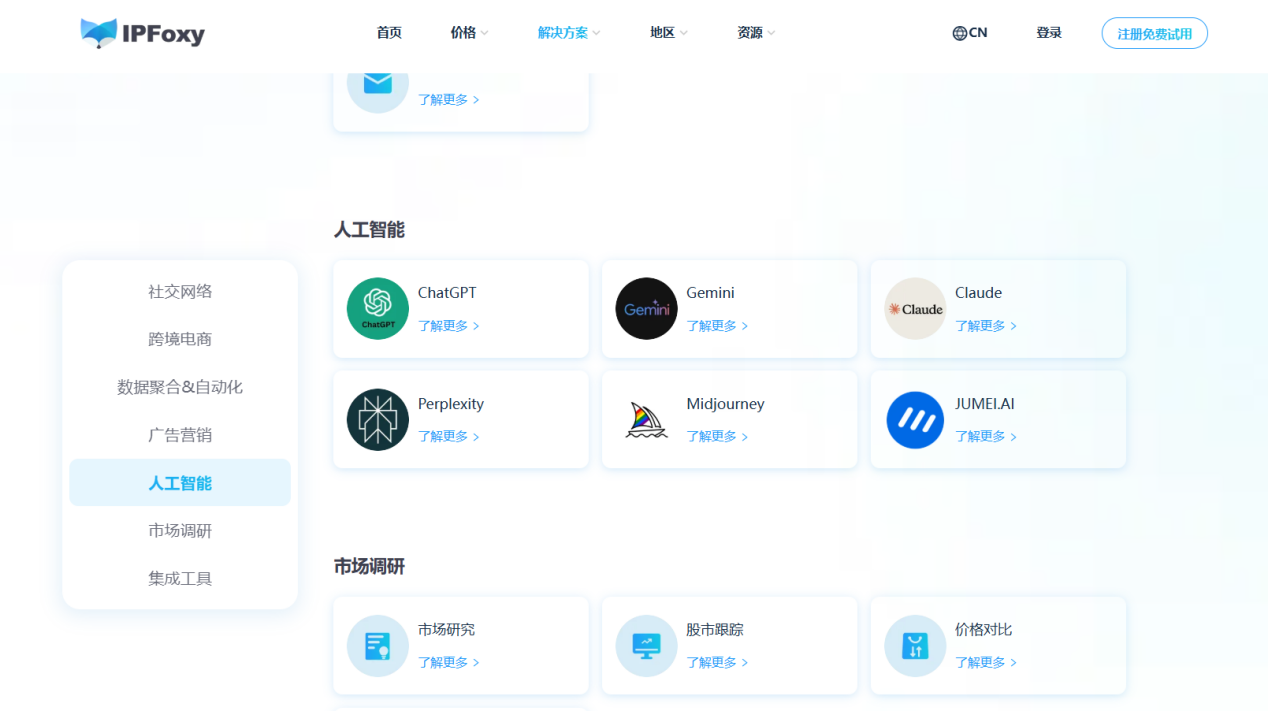1268x711 pixels.
Task: Open the 价格 dropdown menu
Action: coord(469,33)
